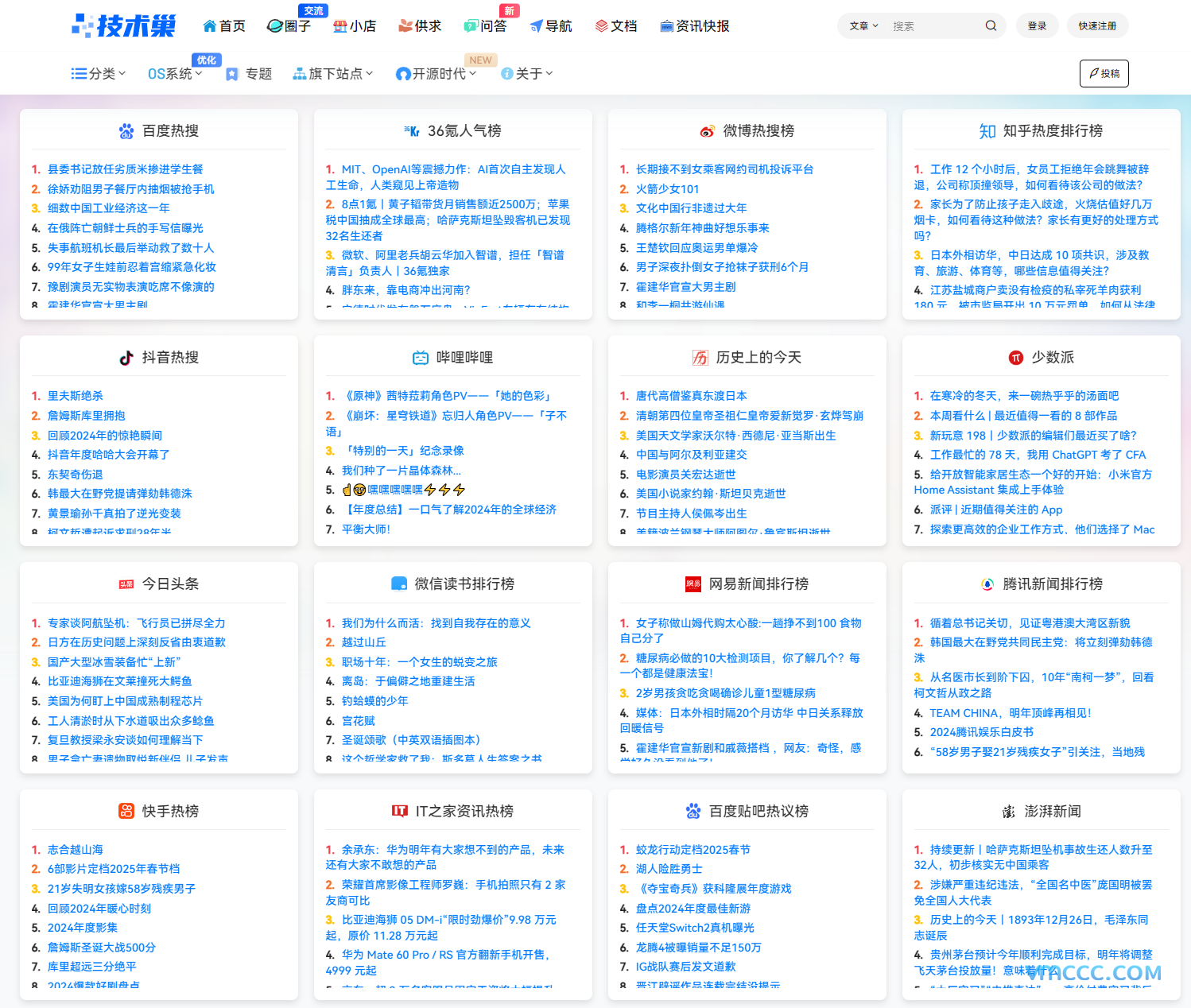
Task: Open 县委书记放任劣质米掺进学生餐 in 百度热搜
Action: click(x=125, y=169)
